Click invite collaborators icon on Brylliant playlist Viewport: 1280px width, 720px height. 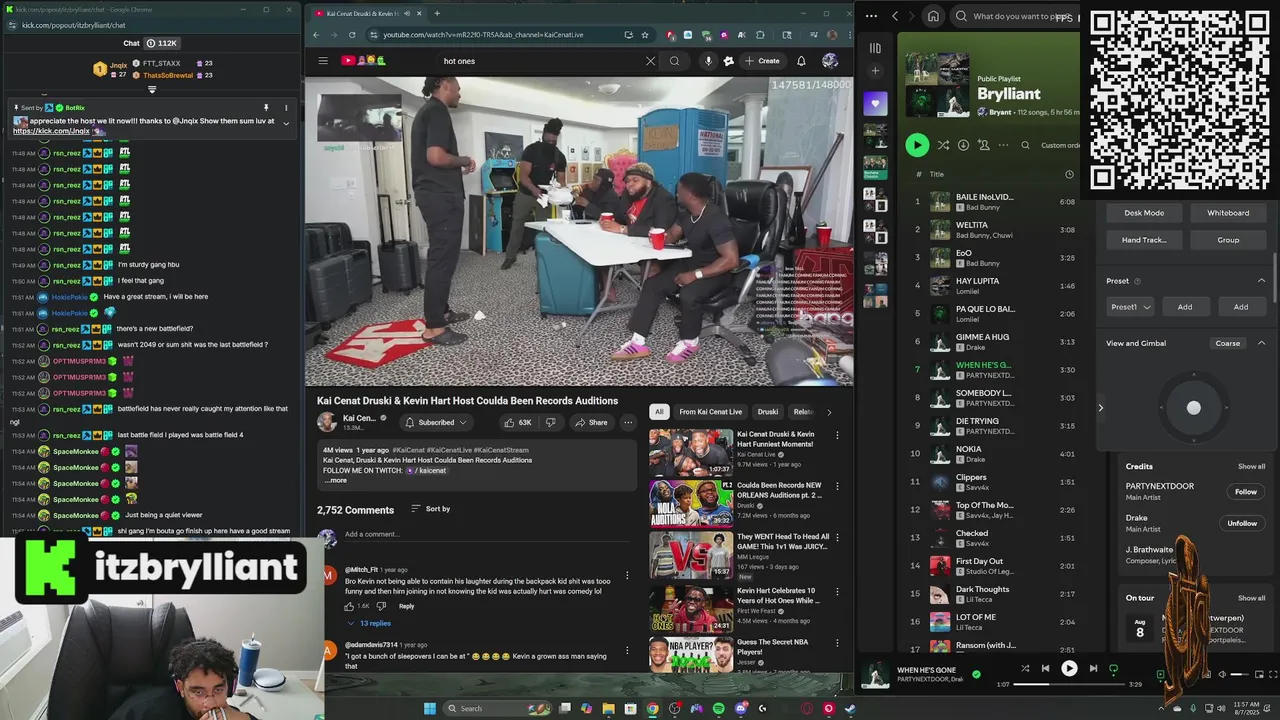983,145
